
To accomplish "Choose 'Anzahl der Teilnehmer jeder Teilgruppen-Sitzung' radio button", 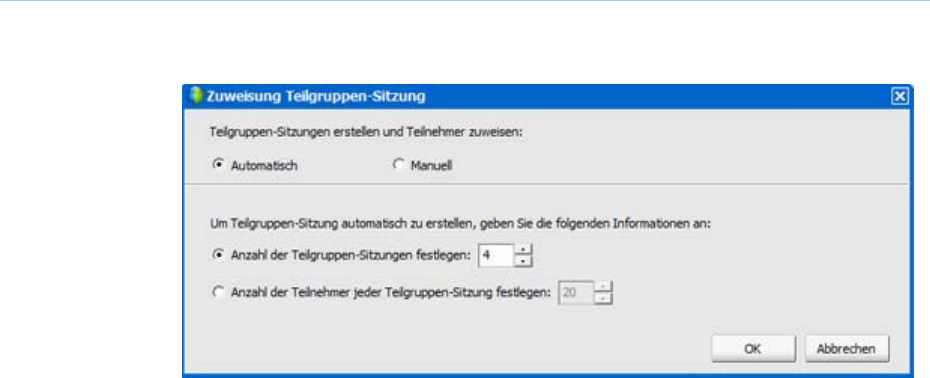I will (x=217, y=292).
